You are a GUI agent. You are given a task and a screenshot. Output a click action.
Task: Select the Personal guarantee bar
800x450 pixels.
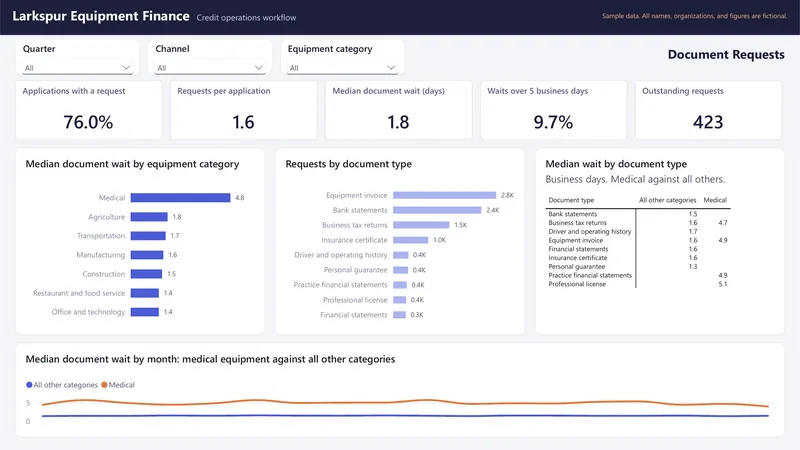click(x=401, y=270)
